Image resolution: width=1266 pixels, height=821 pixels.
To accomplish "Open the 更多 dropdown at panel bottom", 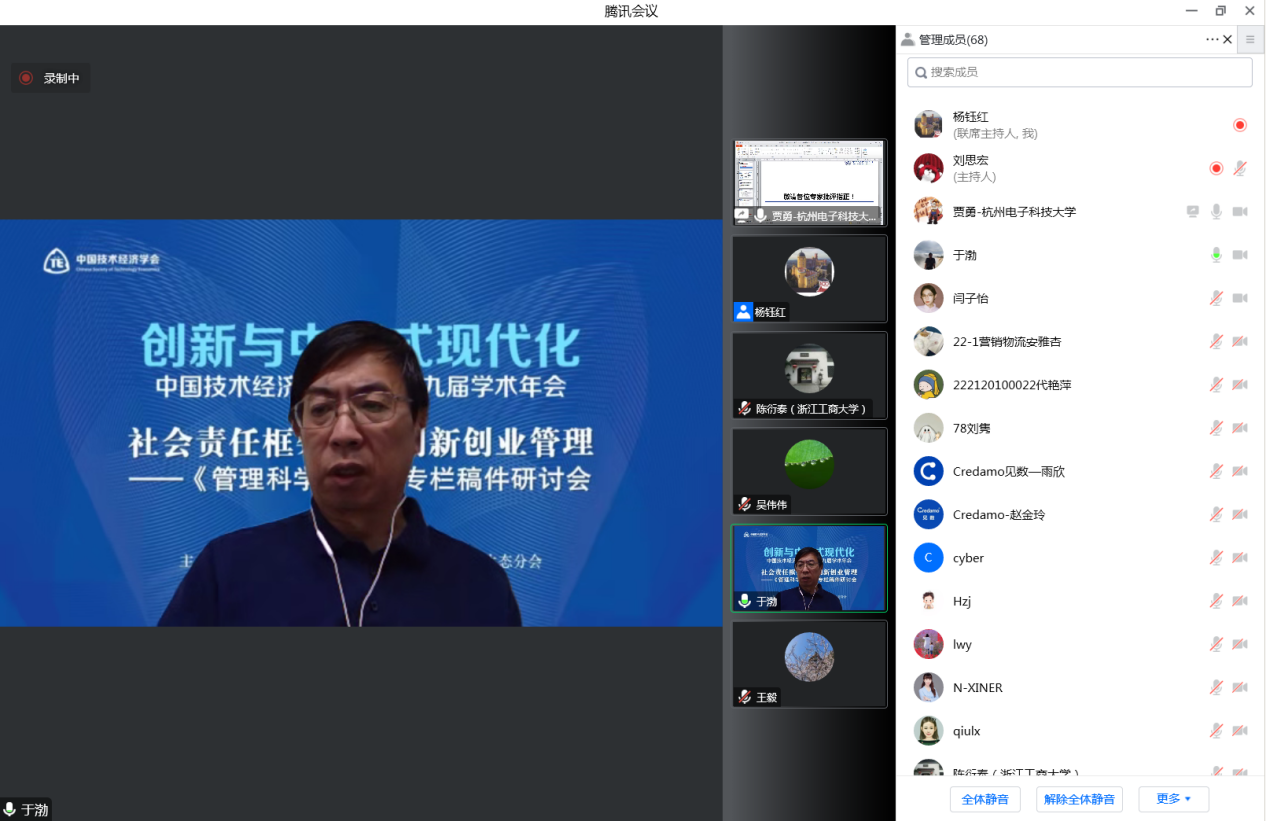I will click(x=1173, y=799).
